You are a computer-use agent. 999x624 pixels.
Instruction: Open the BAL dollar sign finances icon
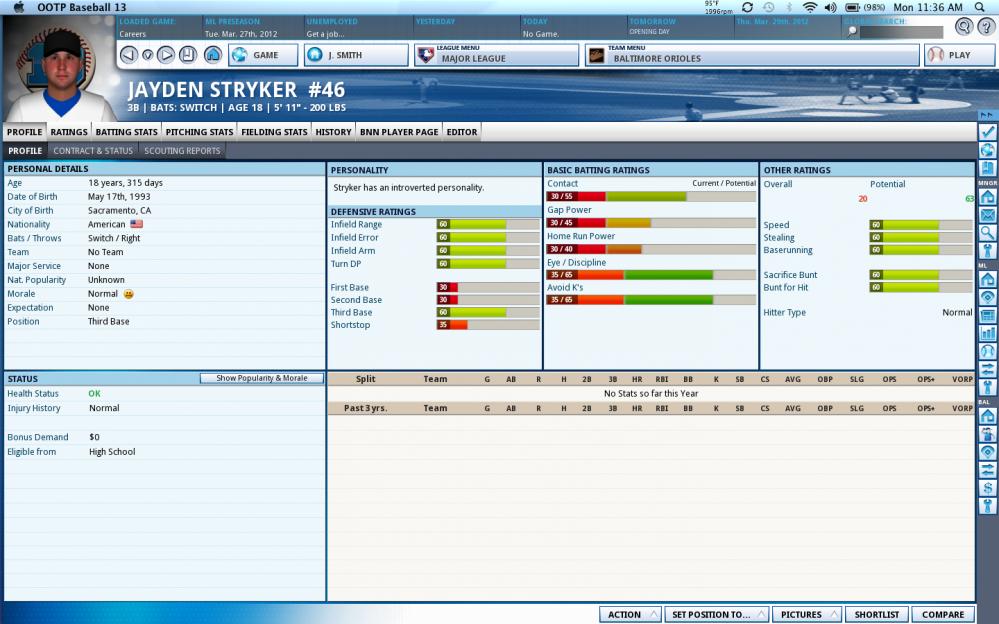tap(988, 488)
